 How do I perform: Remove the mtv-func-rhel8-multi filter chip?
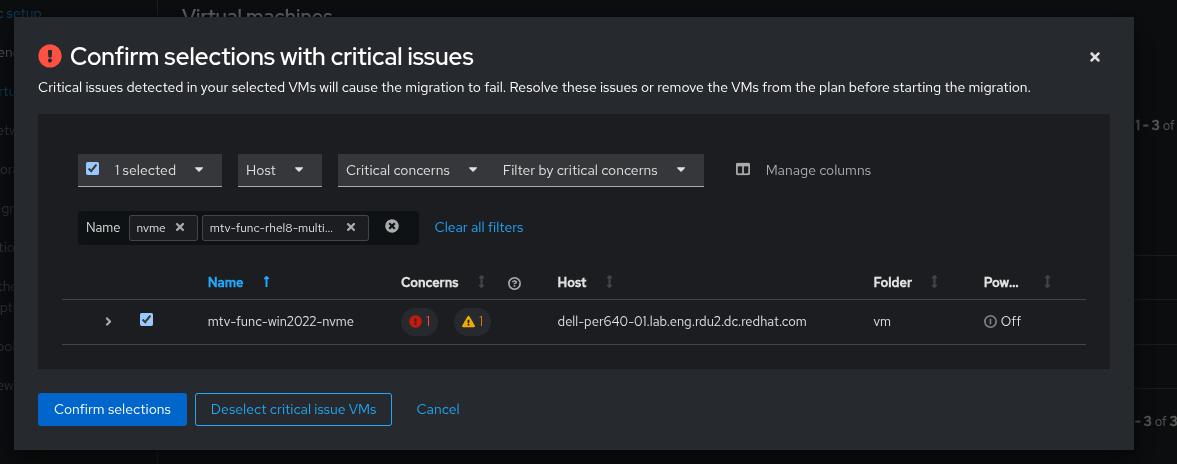tap(351, 227)
